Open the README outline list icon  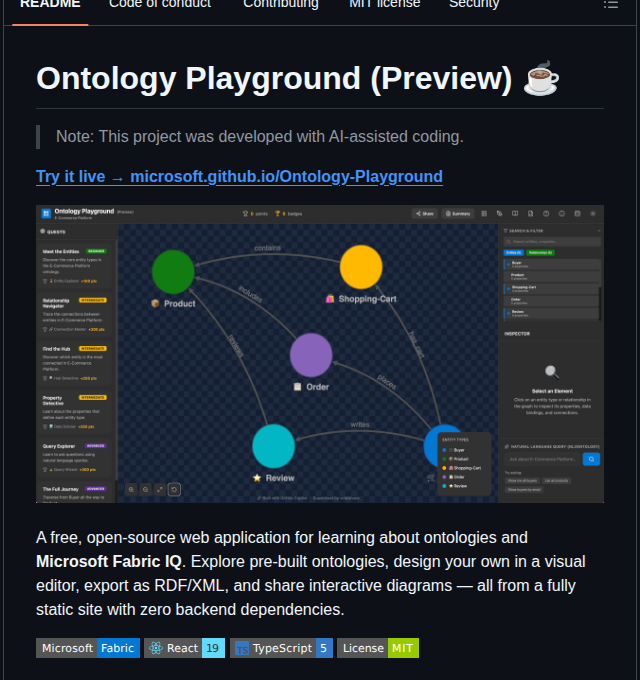[x=611, y=5]
